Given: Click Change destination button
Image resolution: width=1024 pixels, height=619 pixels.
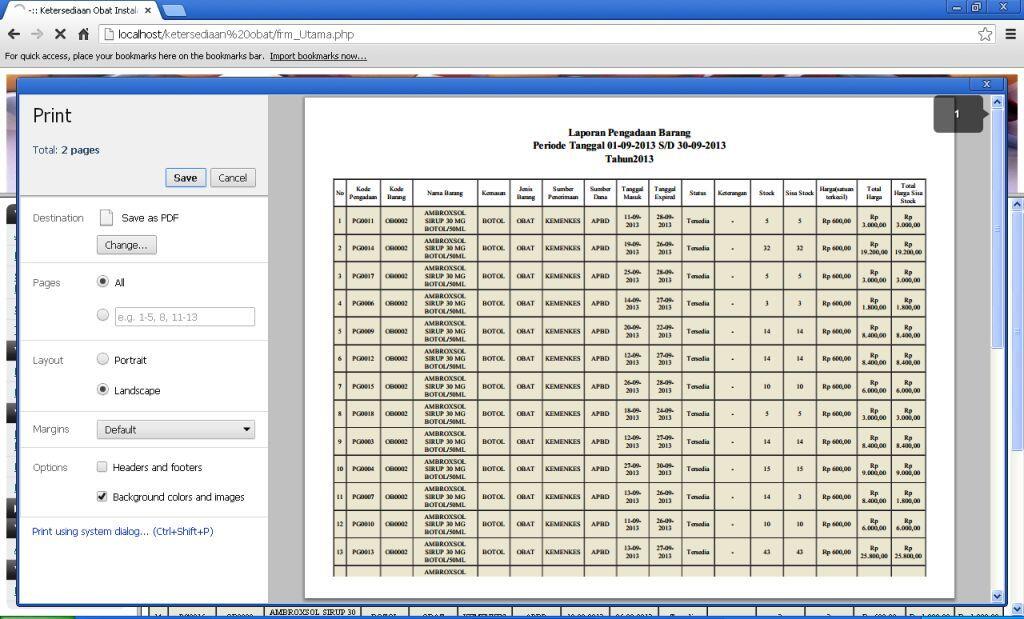Looking at the screenshot, I should click(126, 245).
